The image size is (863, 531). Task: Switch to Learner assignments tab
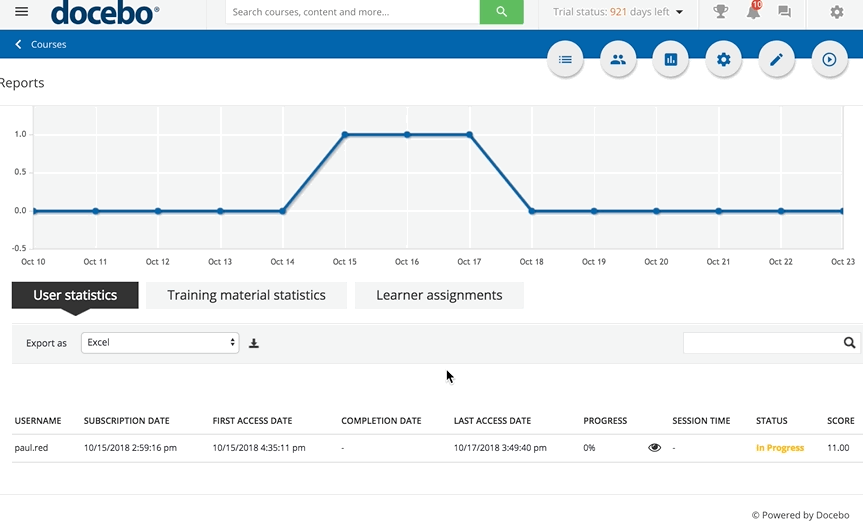click(439, 295)
